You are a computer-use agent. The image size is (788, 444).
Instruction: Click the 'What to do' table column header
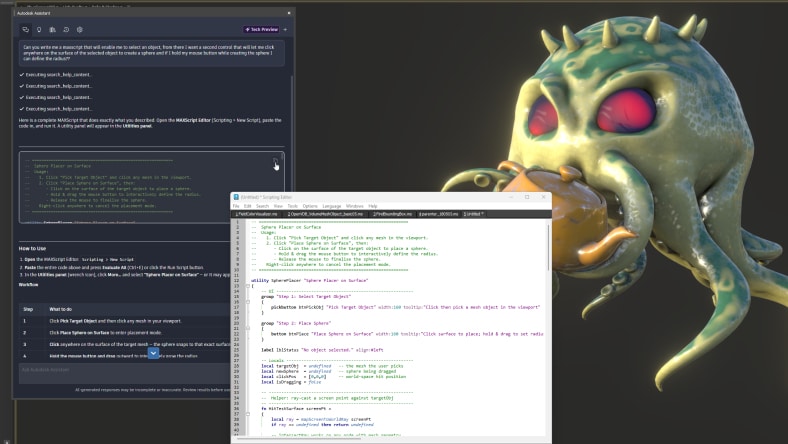click(60, 309)
